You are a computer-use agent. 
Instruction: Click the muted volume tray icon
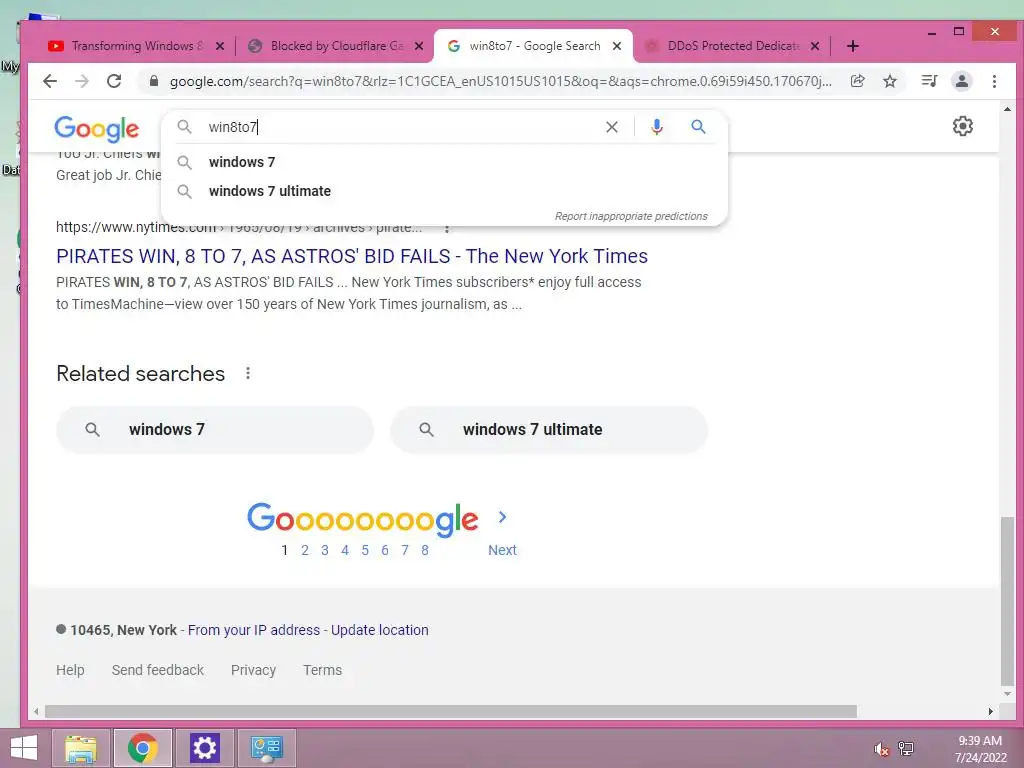point(882,749)
